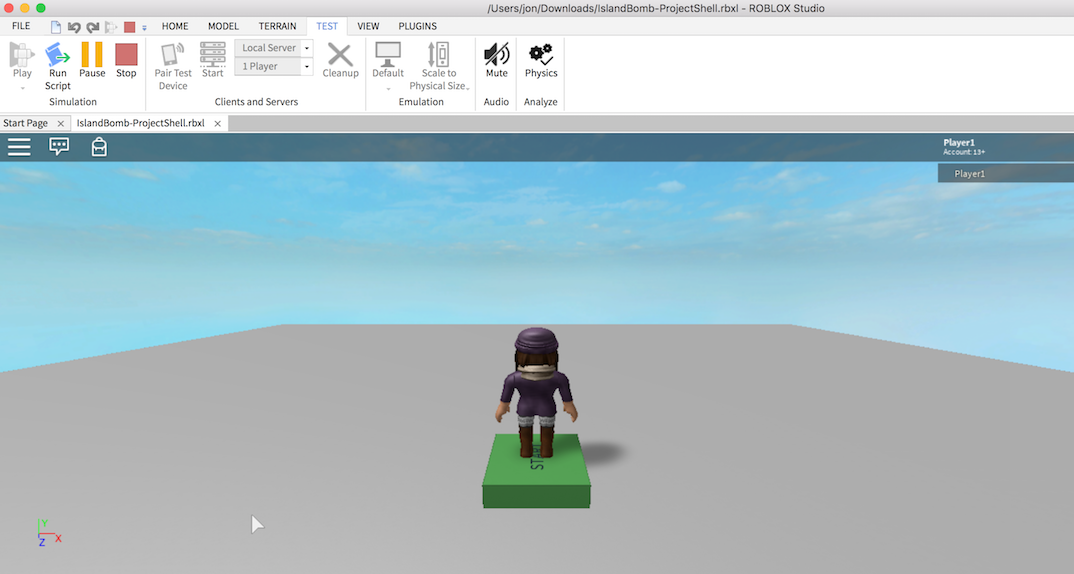
Task: Switch to the Start Page document tab
Action: point(25,123)
